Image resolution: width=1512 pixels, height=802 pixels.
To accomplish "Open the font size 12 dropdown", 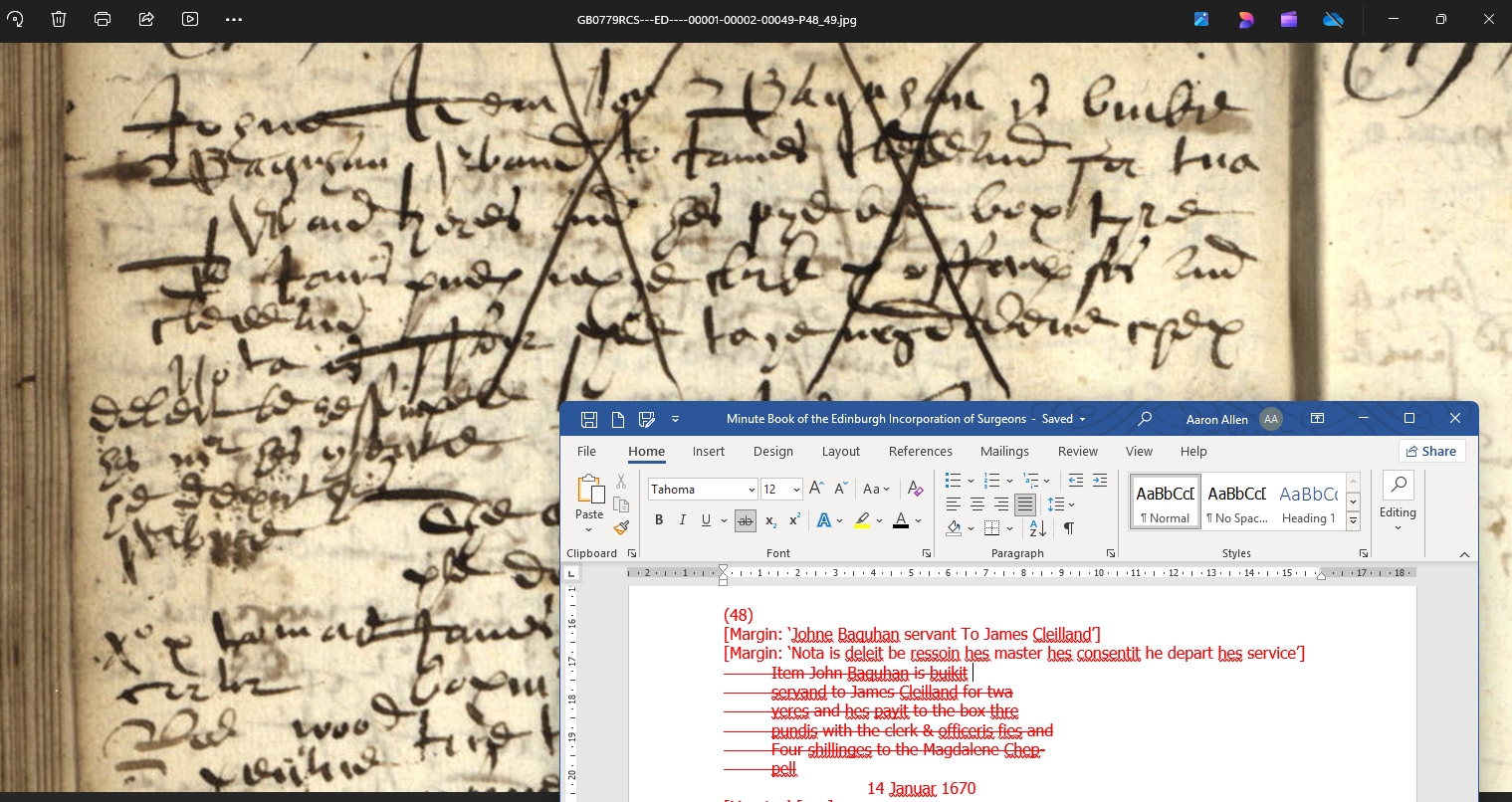I will point(796,490).
